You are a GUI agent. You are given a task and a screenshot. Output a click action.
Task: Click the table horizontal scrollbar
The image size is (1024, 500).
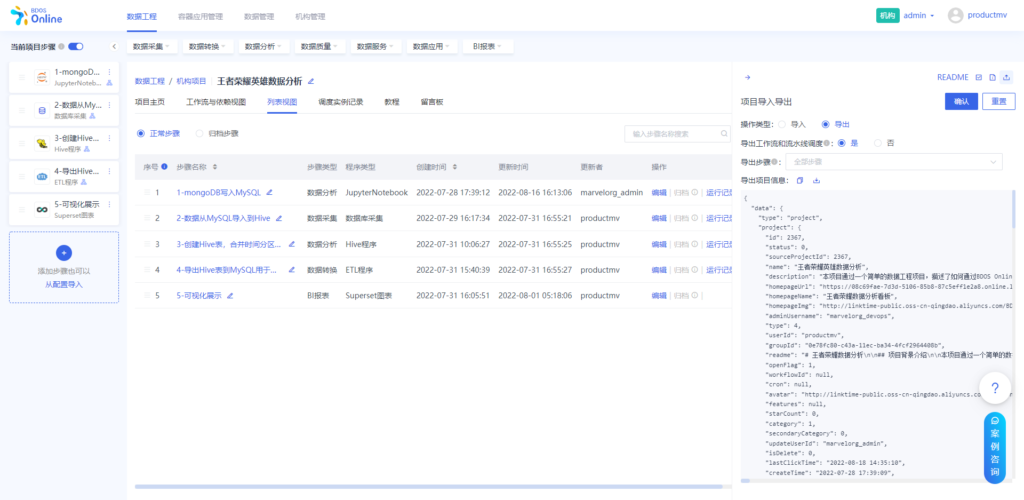pos(428,486)
